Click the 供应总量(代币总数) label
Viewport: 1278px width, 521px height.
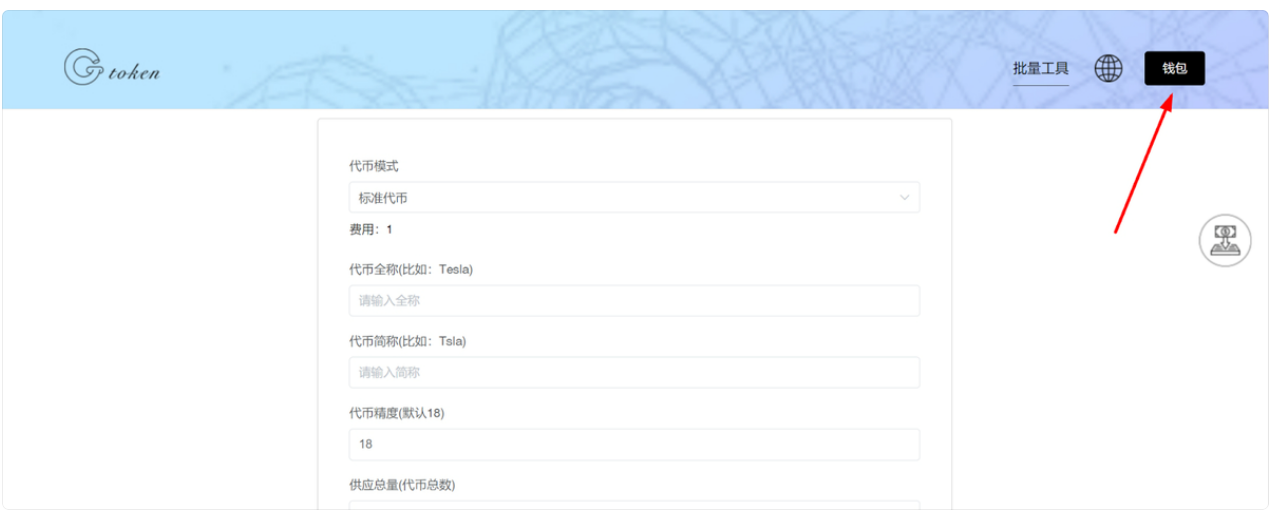pyautogui.click(x=402, y=485)
